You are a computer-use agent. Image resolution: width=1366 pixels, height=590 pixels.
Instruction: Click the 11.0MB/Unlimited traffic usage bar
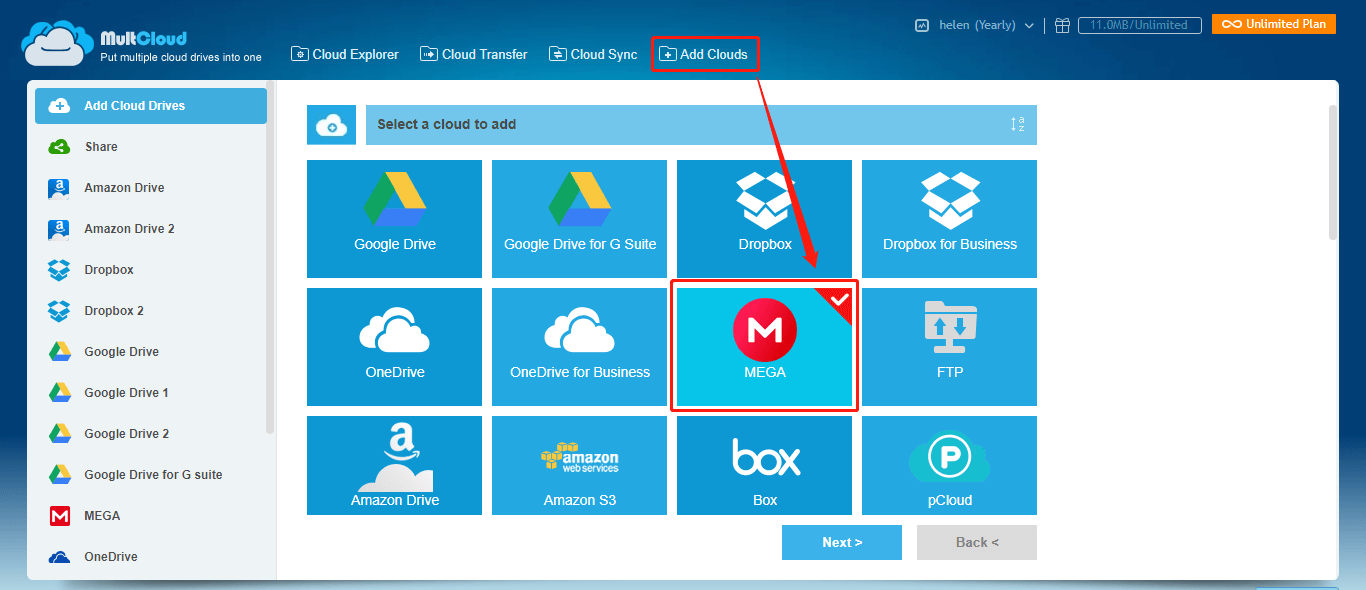tap(1139, 25)
